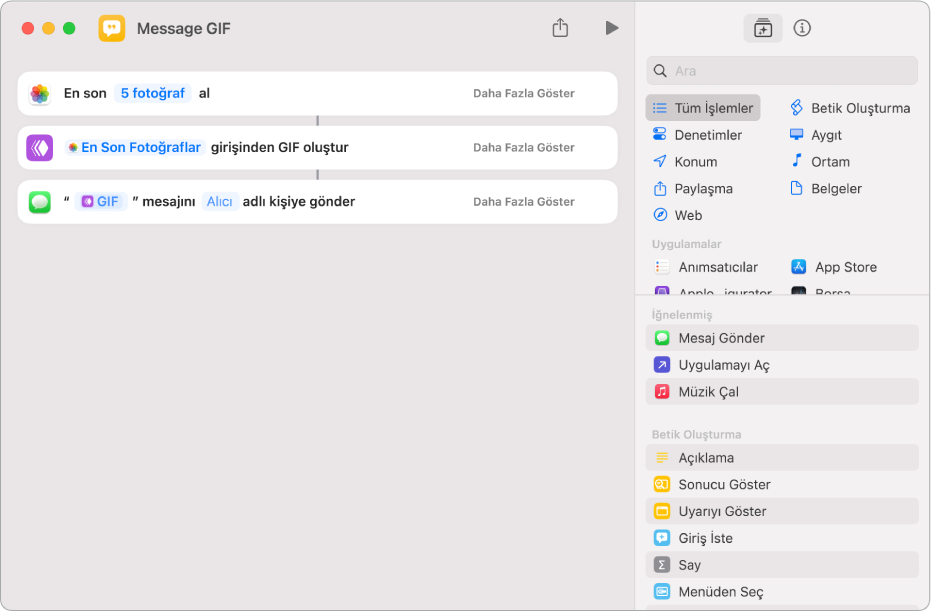Screen dimensions: 931x612
Task: Add the Uyarıyı Göster action
Action: click(x=782, y=511)
